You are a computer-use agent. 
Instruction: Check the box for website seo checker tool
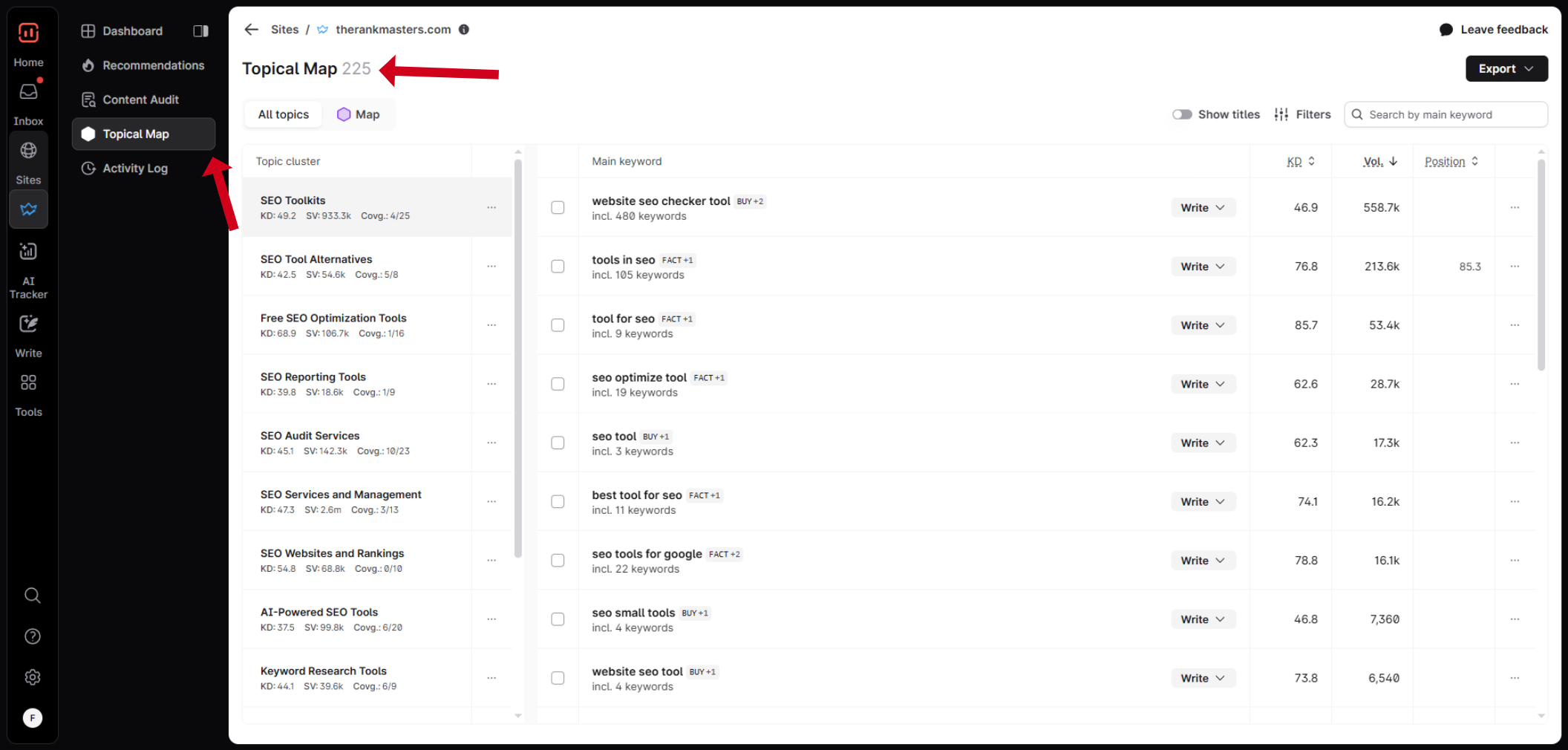click(x=558, y=208)
